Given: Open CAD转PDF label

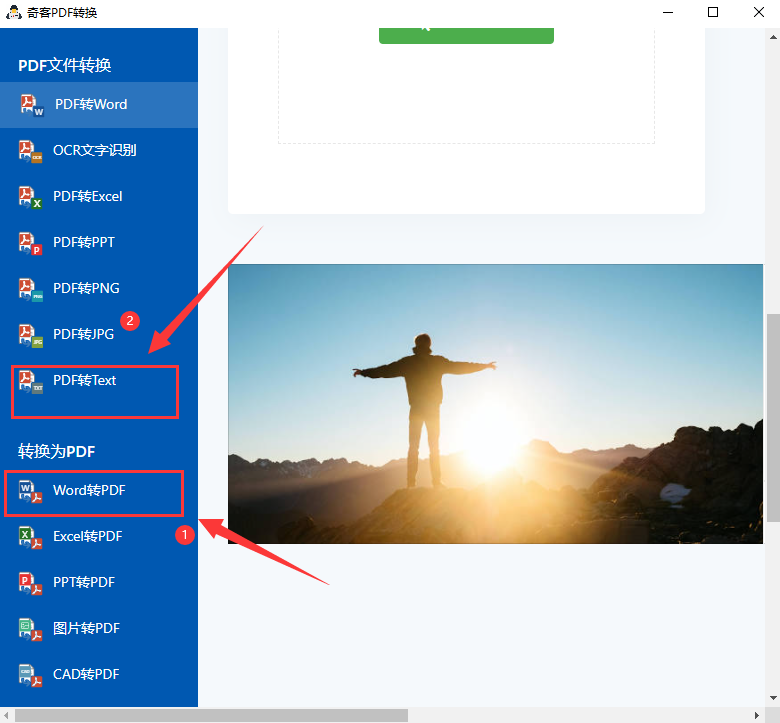Looking at the screenshot, I should [86, 675].
